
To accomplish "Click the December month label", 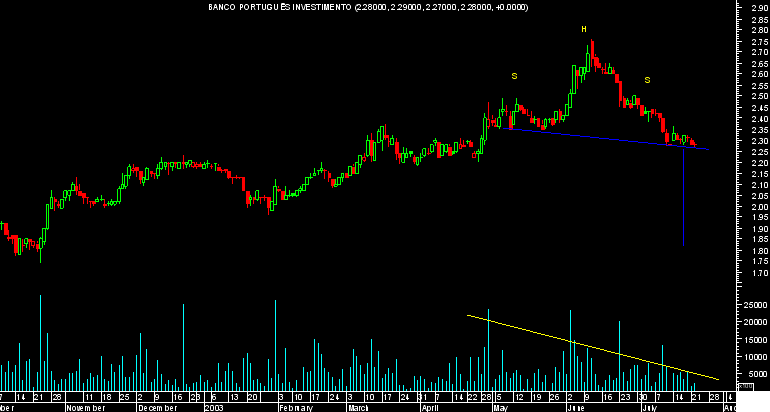I will [x=156, y=408].
